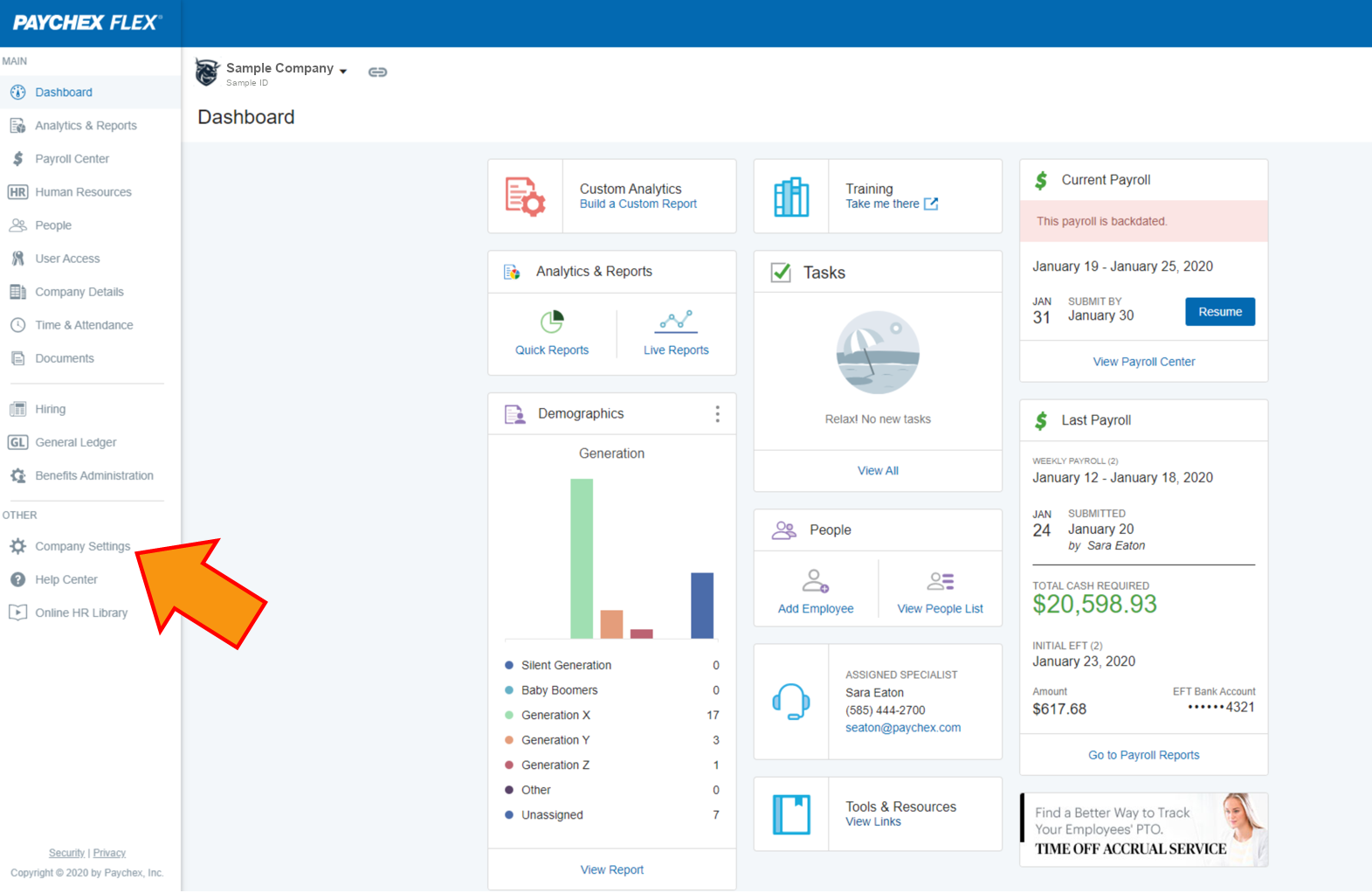Click the Dashboard sidebar icon
The height and width of the screenshot is (893, 1372).
click(x=17, y=92)
